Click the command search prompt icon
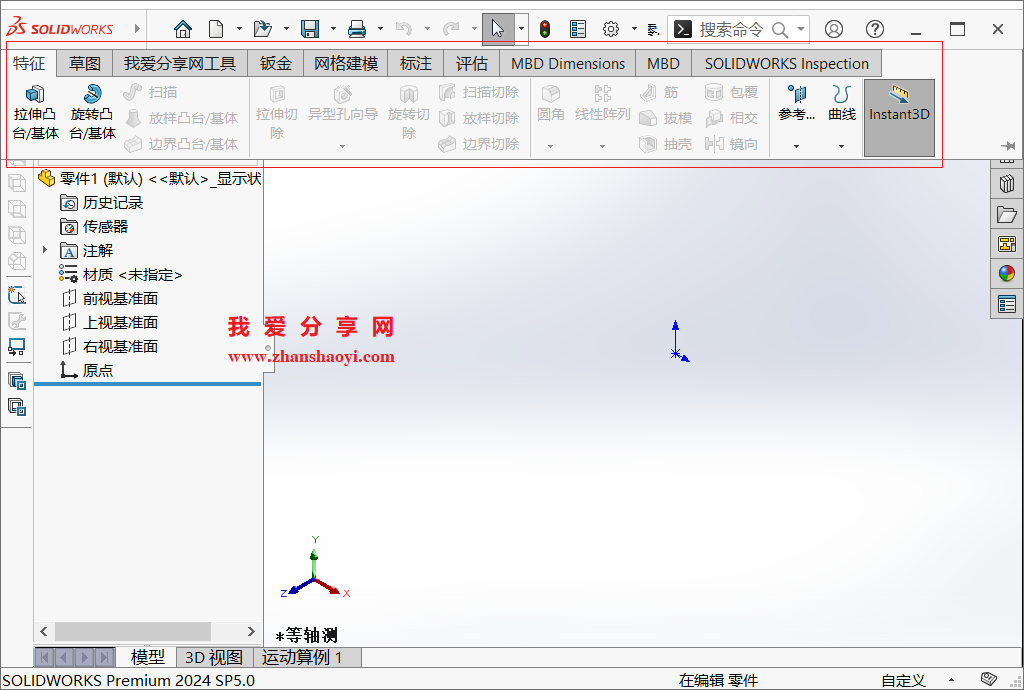 682,29
